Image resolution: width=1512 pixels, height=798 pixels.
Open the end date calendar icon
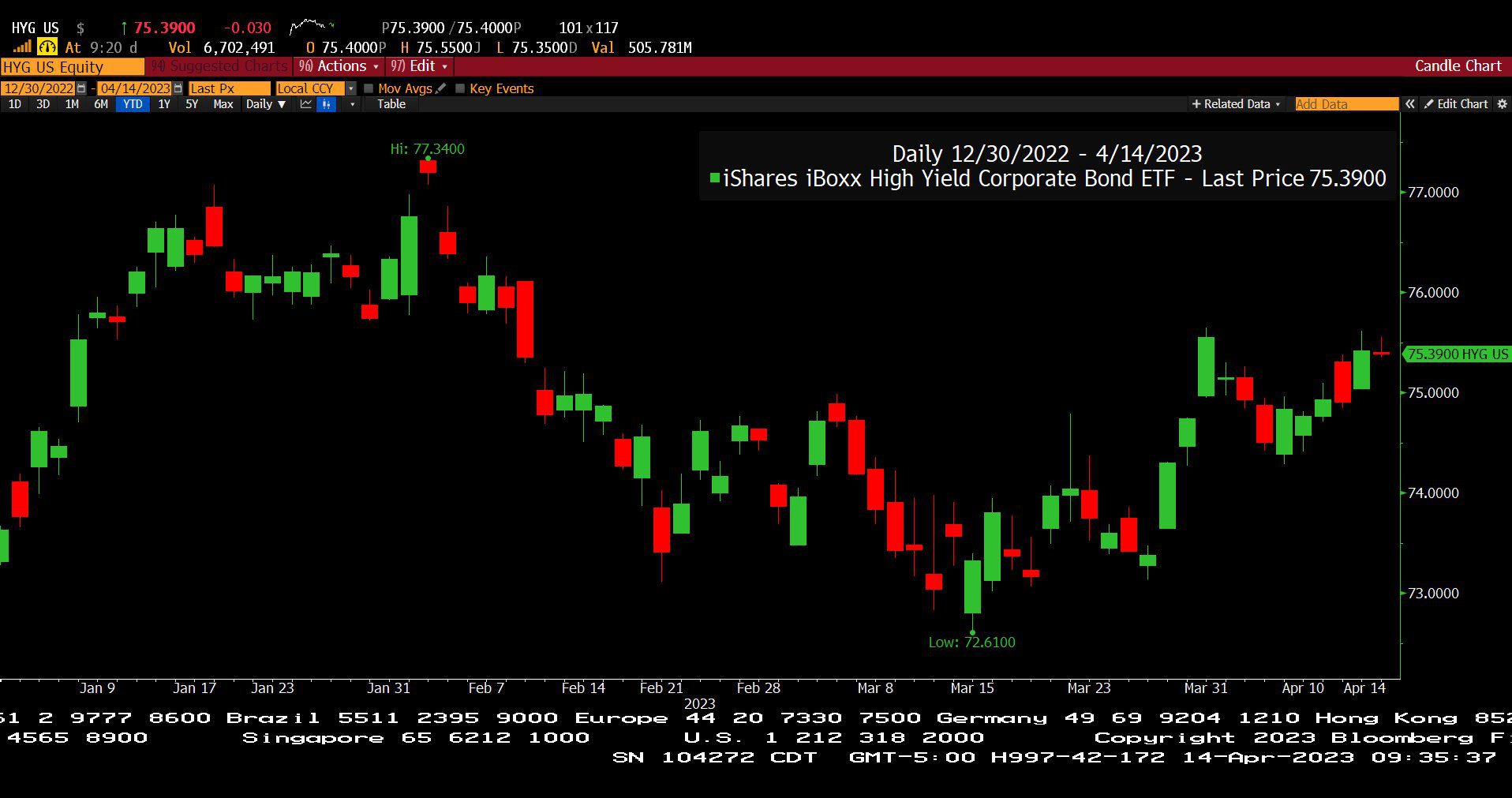click(178, 88)
